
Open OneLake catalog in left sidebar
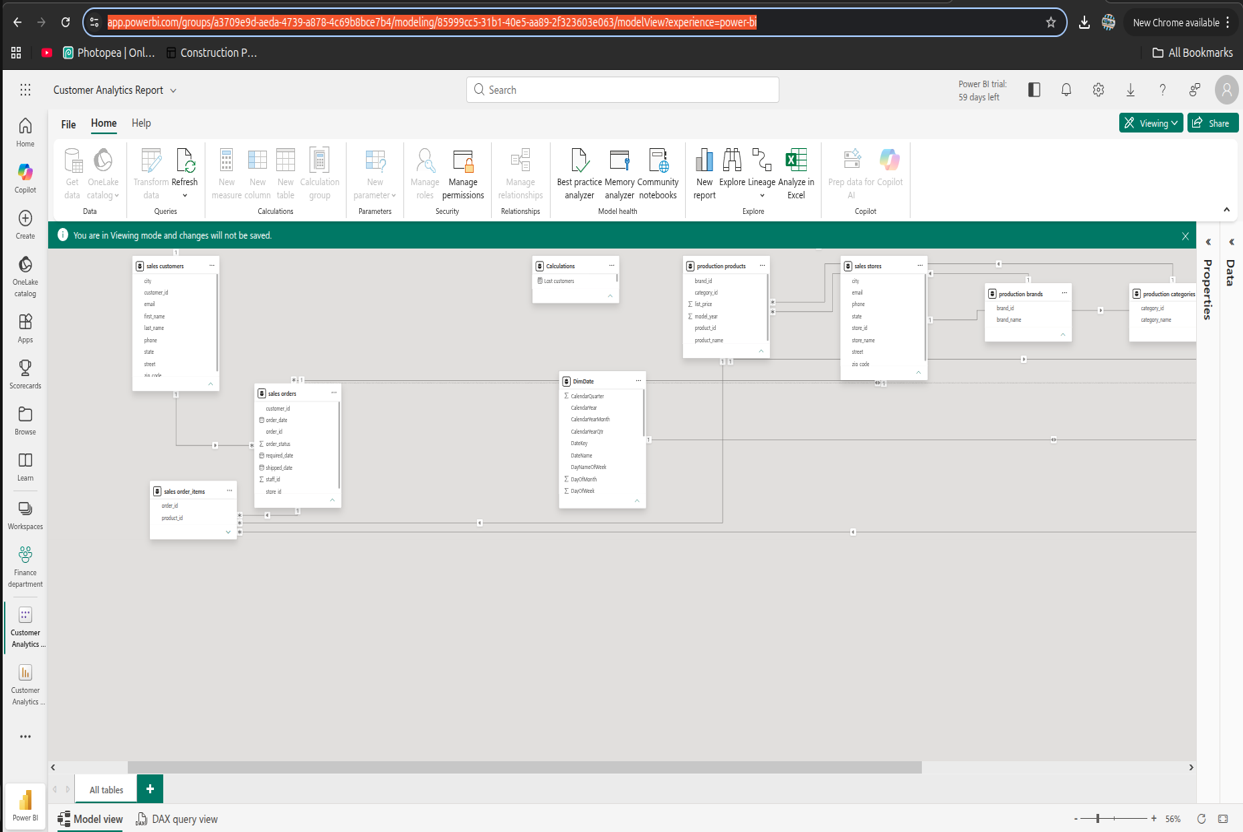(25, 276)
